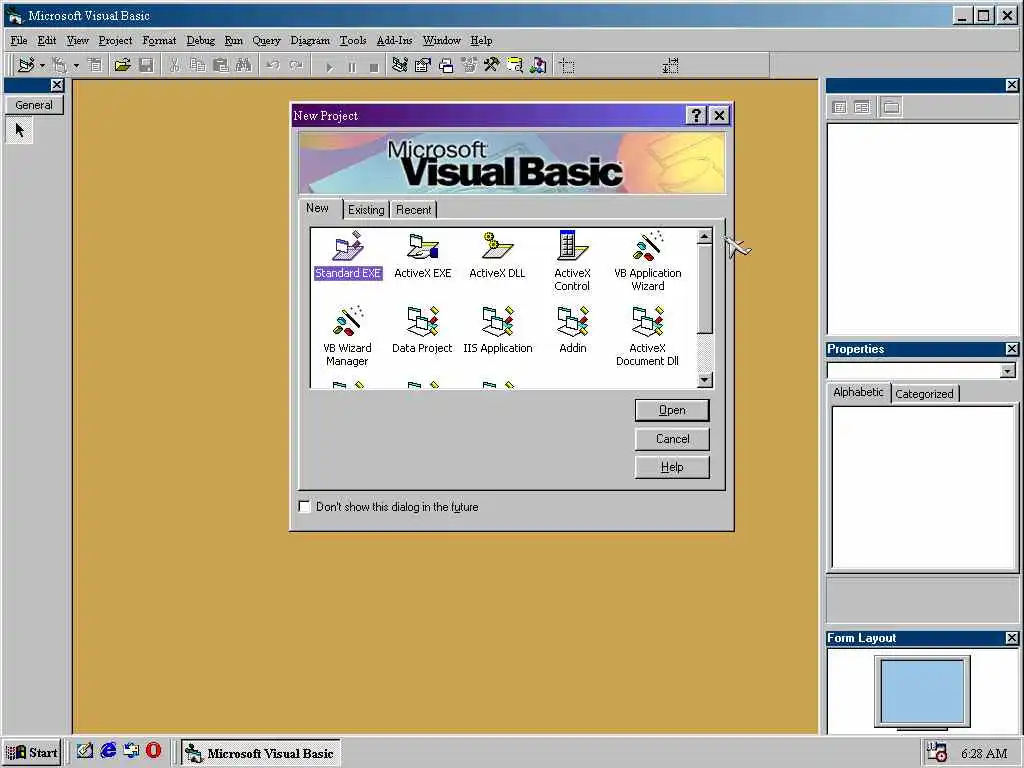The width and height of the screenshot is (1024, 768).
Task: Open the Add Form dropdown arrow
Action: 76,65
